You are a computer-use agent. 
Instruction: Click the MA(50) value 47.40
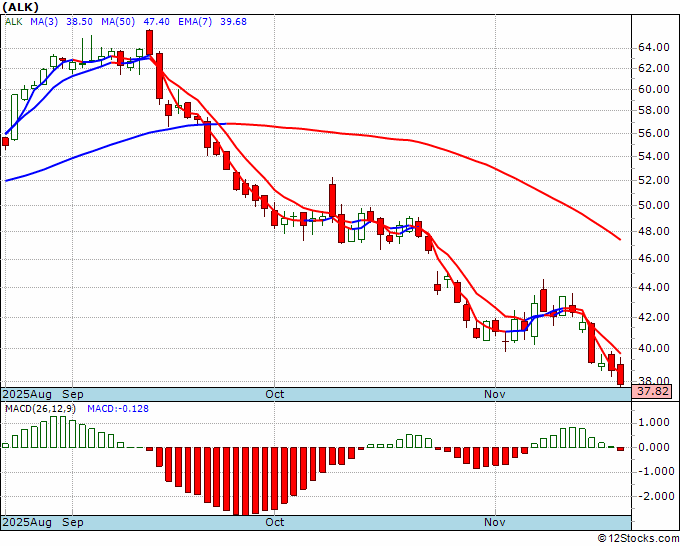tap(156, 22)
